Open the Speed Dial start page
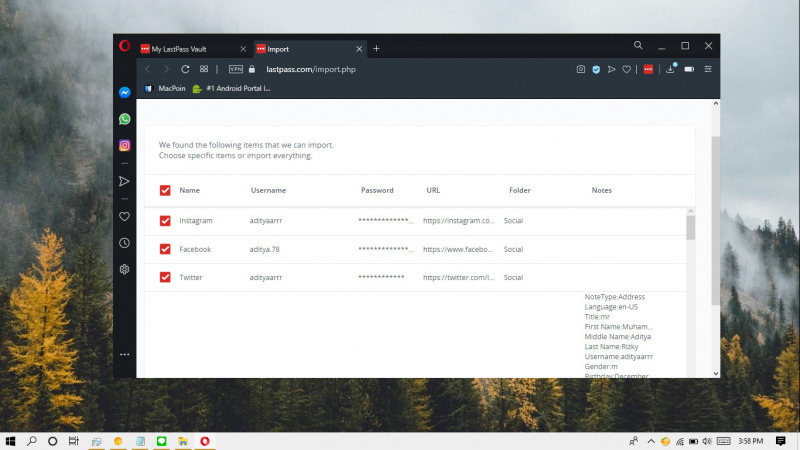Image resolution: width=800 pixels, height=450 pixels. pyautogui.click(x=204, y=69)
